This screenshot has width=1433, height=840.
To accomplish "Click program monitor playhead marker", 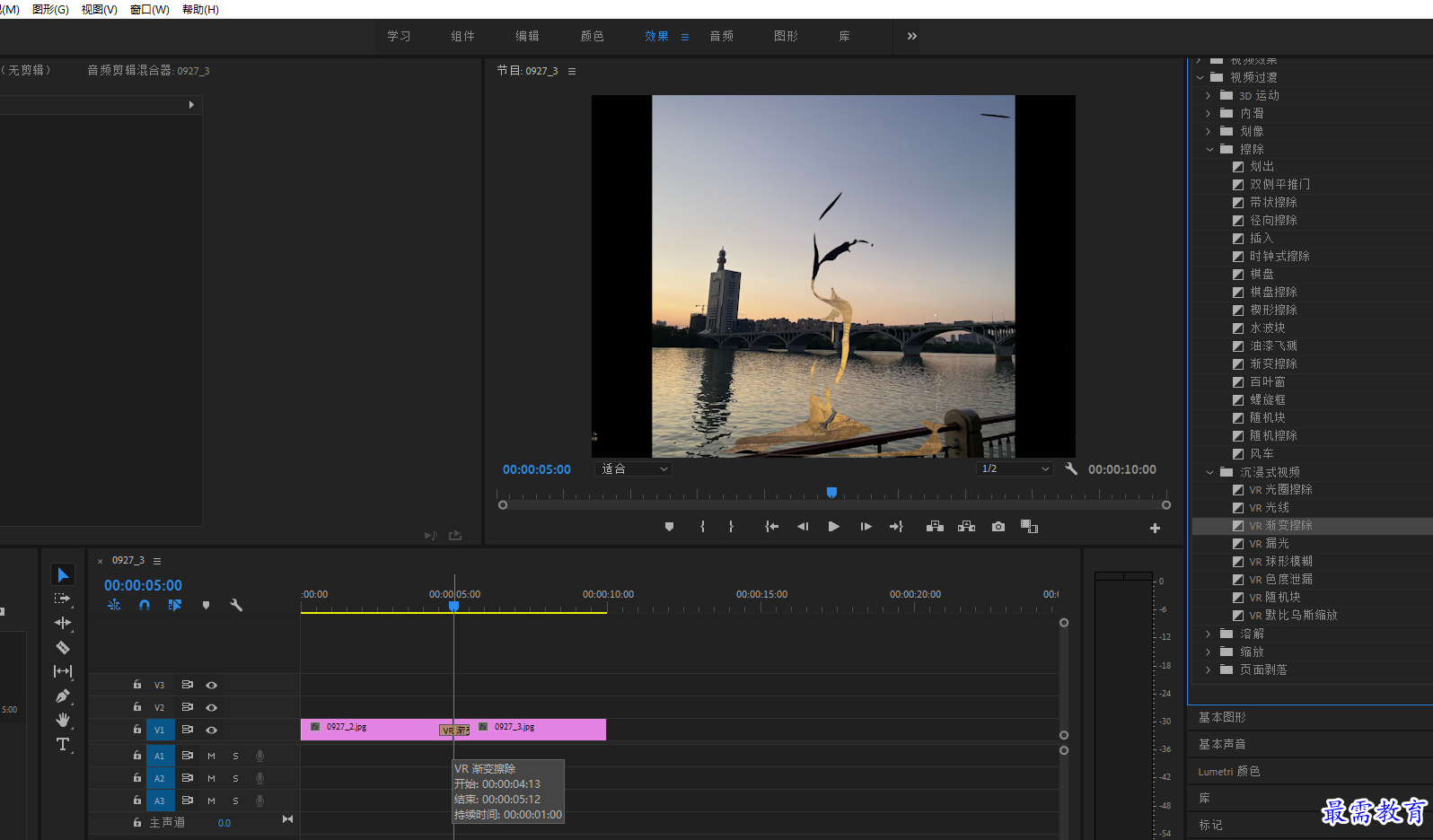I will click(831, 492).
